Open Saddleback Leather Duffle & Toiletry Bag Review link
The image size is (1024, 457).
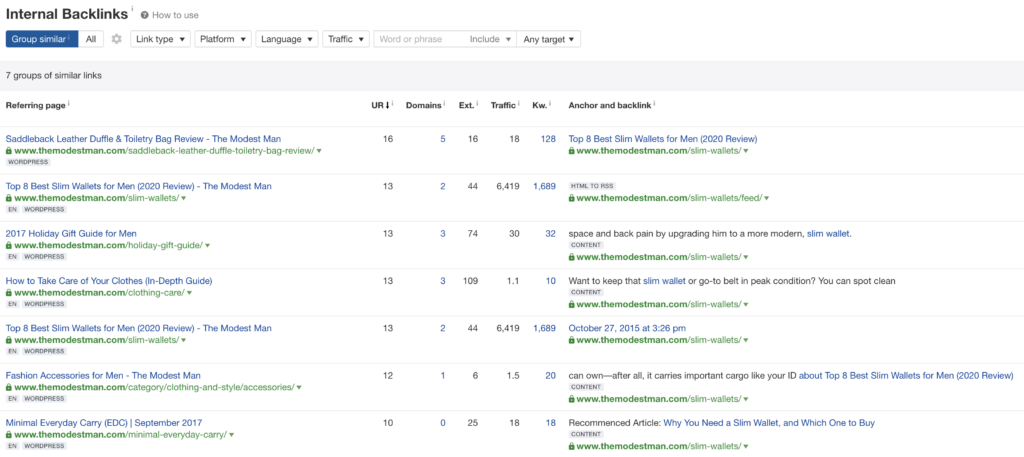coord(144,138)
